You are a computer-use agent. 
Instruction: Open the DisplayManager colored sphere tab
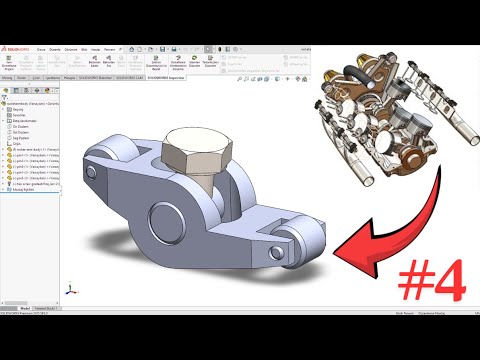tap(47, 90)
